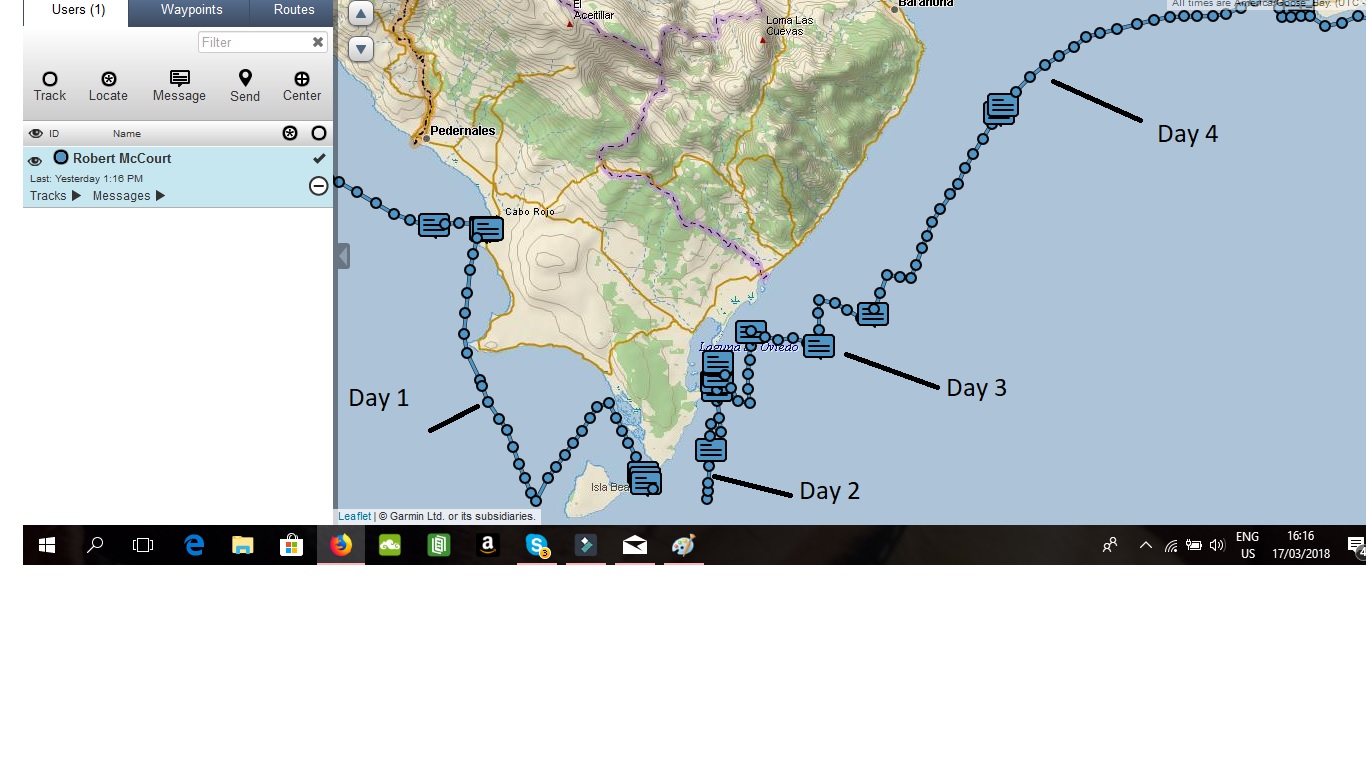Screen dimensions: 1366x768
Task: Select the Track tool in the toolbar
Action: 49,85
